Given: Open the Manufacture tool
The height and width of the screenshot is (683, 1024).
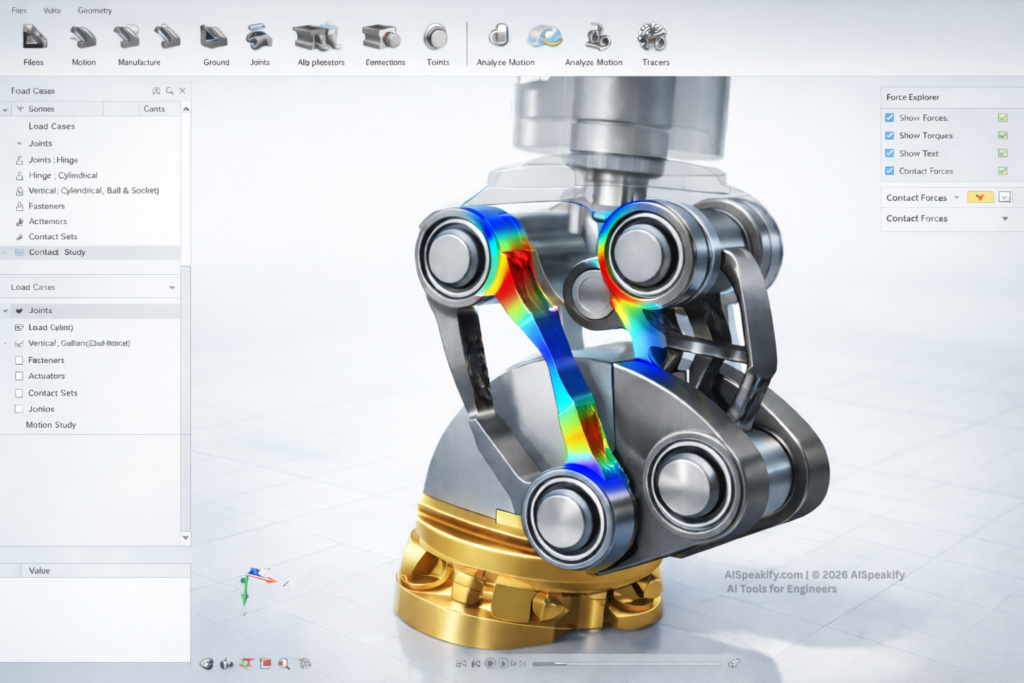Looking at the screenshot, I should point(140,42).
